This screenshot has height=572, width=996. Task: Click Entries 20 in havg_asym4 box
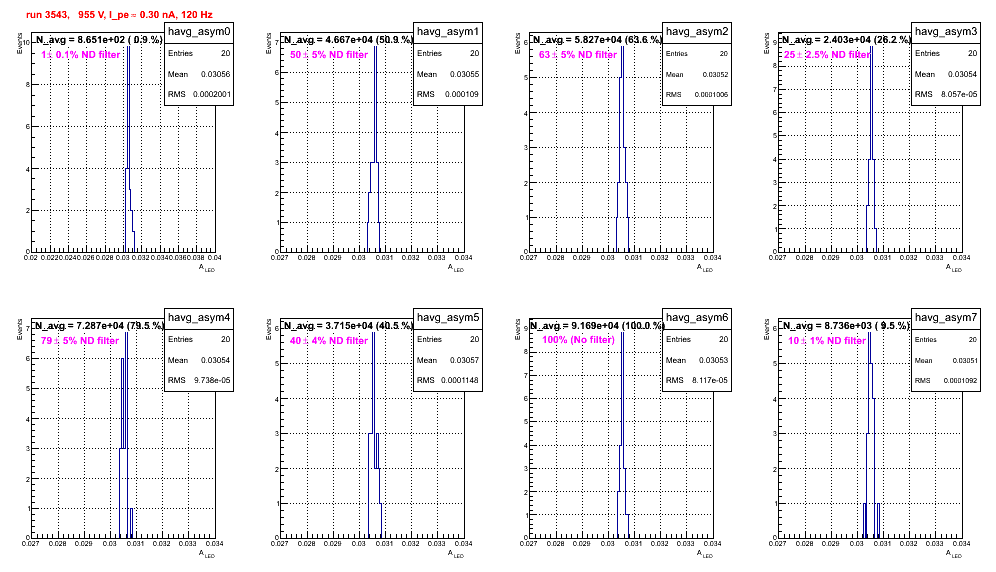199,339
